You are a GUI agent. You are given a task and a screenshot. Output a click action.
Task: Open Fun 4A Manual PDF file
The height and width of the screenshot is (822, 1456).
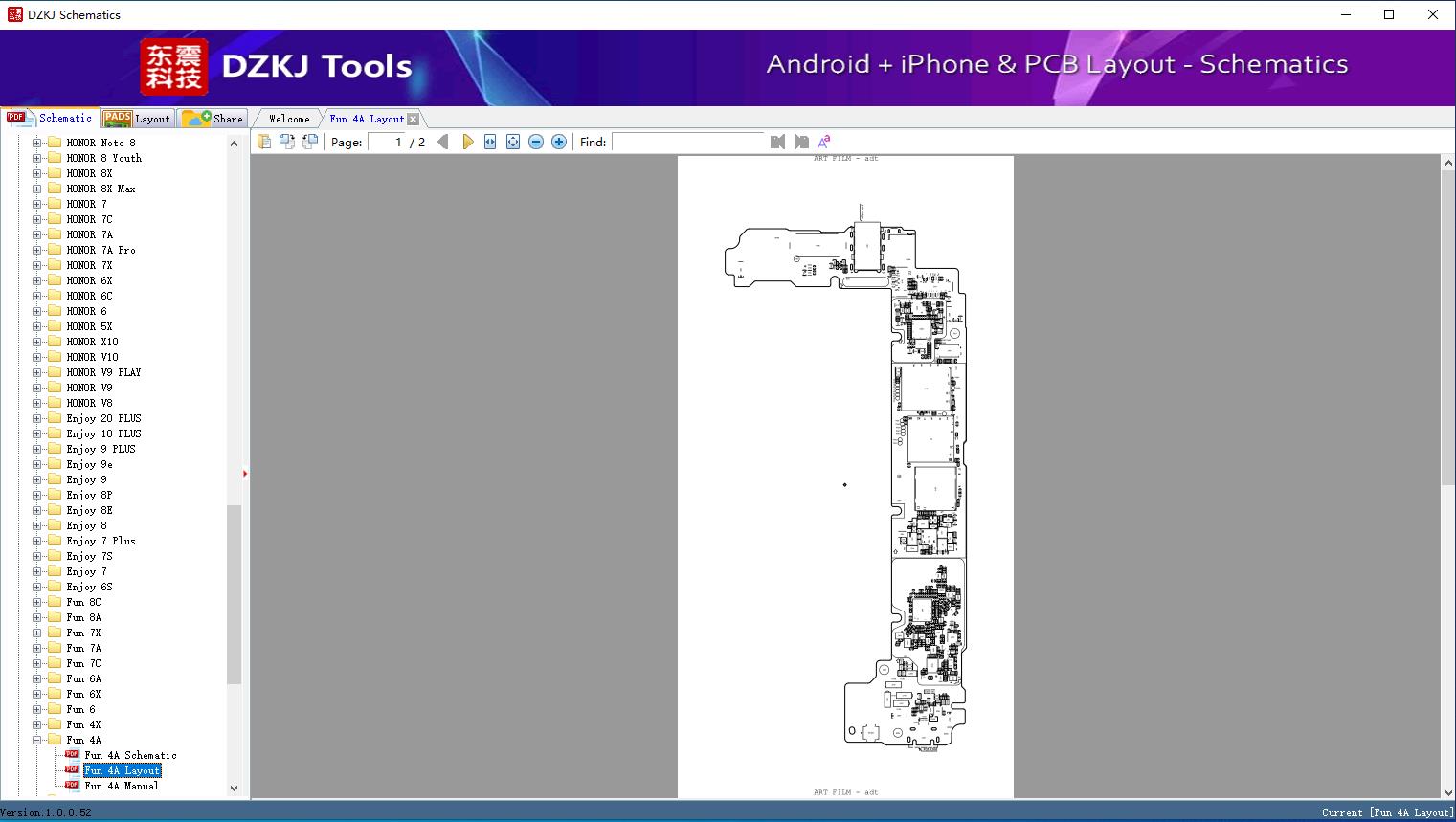click(x=122, y=786)
